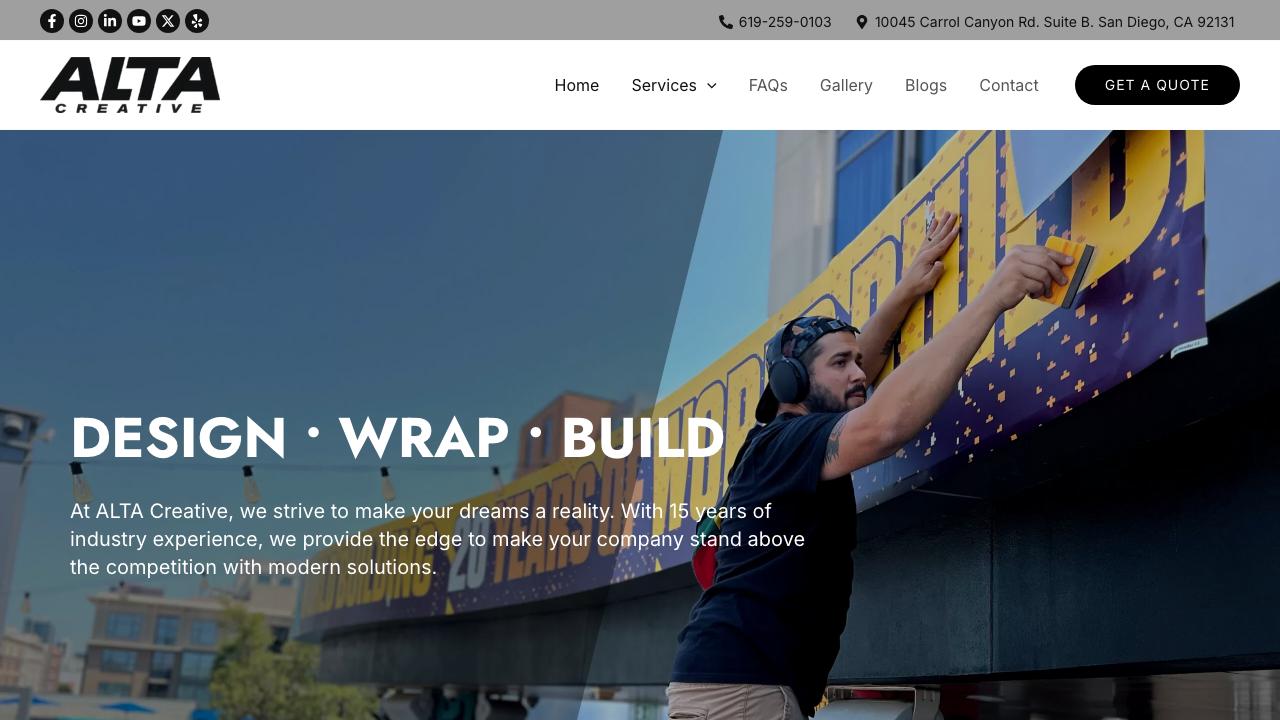Viewport: 1280px width, 720px height.
Task: Open the Gallery page
Action: [x=846, y=85]
